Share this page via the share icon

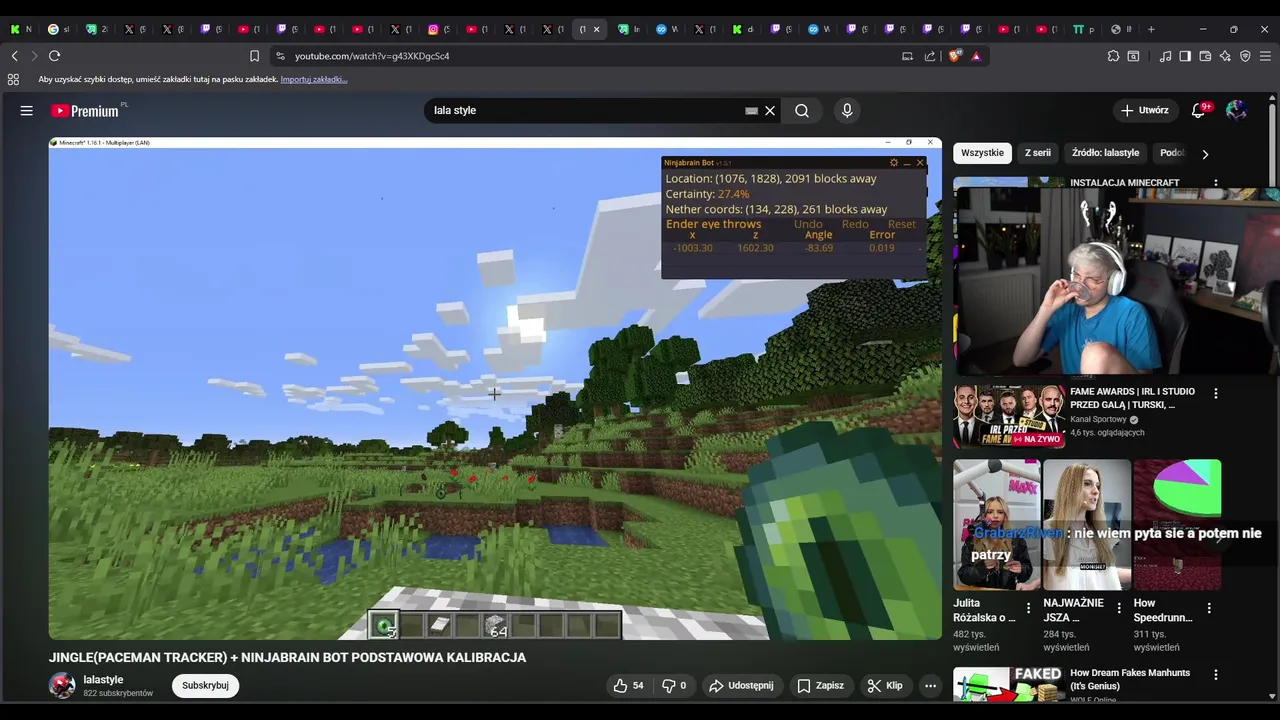[x=930, y=56]
